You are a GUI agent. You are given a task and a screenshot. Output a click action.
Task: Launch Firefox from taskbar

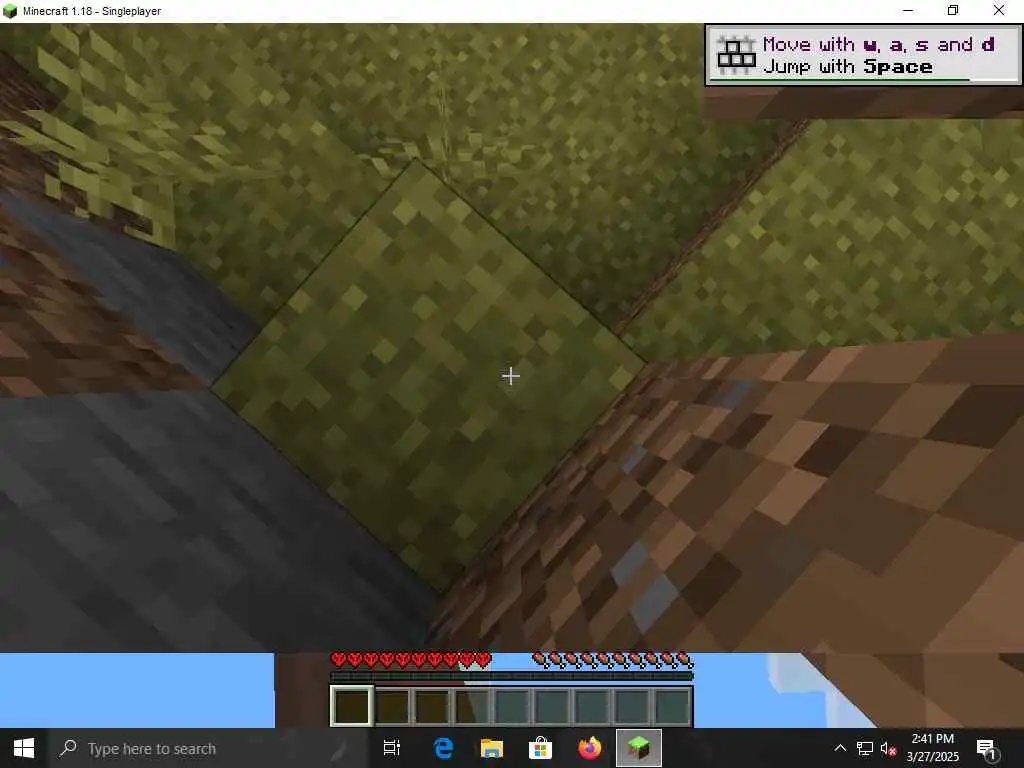click(589, 748)
